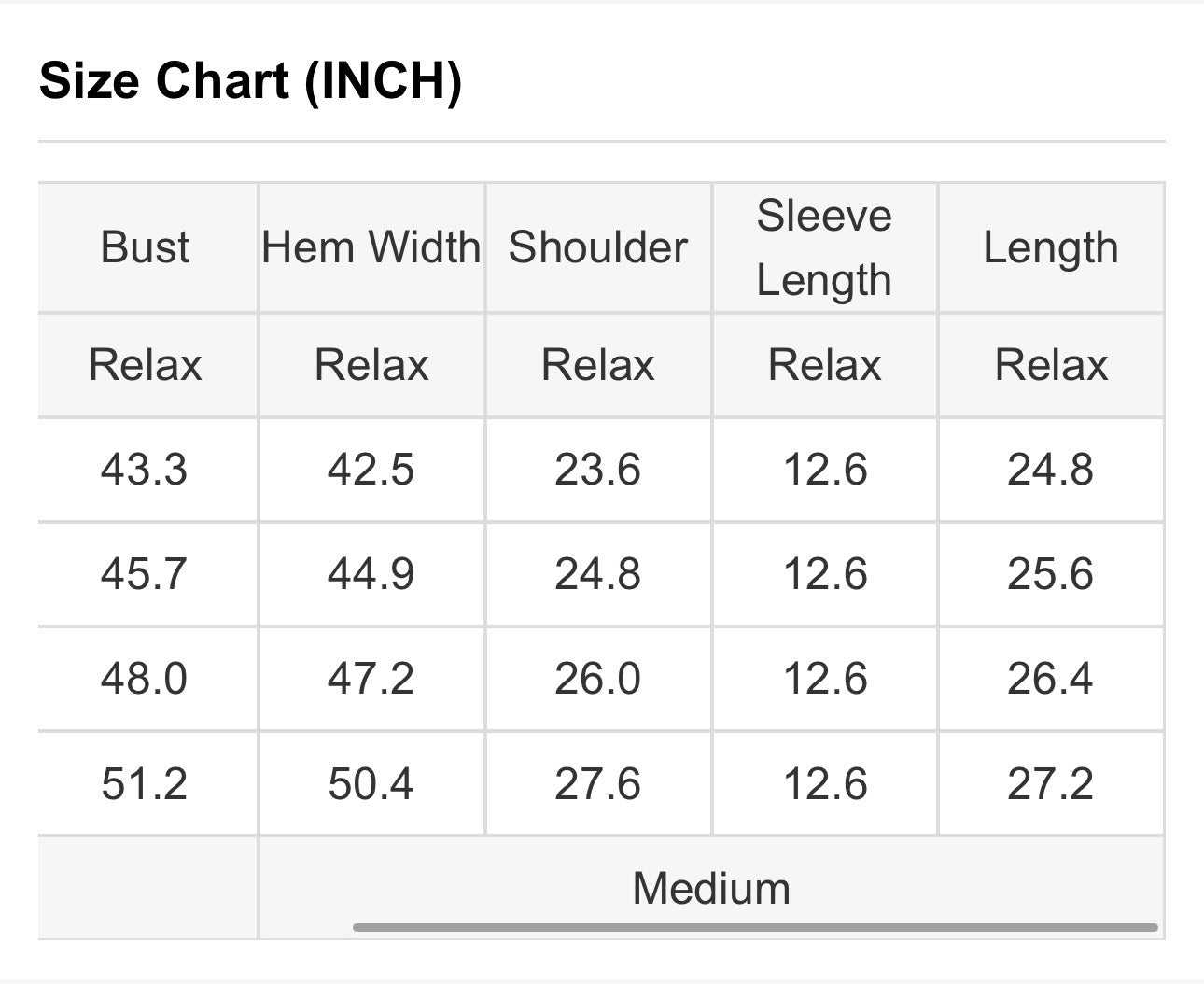The height and width of the screenshot is (984, 1204).
Task: Select the Shoulder column header
Action: tap(598, 247)
